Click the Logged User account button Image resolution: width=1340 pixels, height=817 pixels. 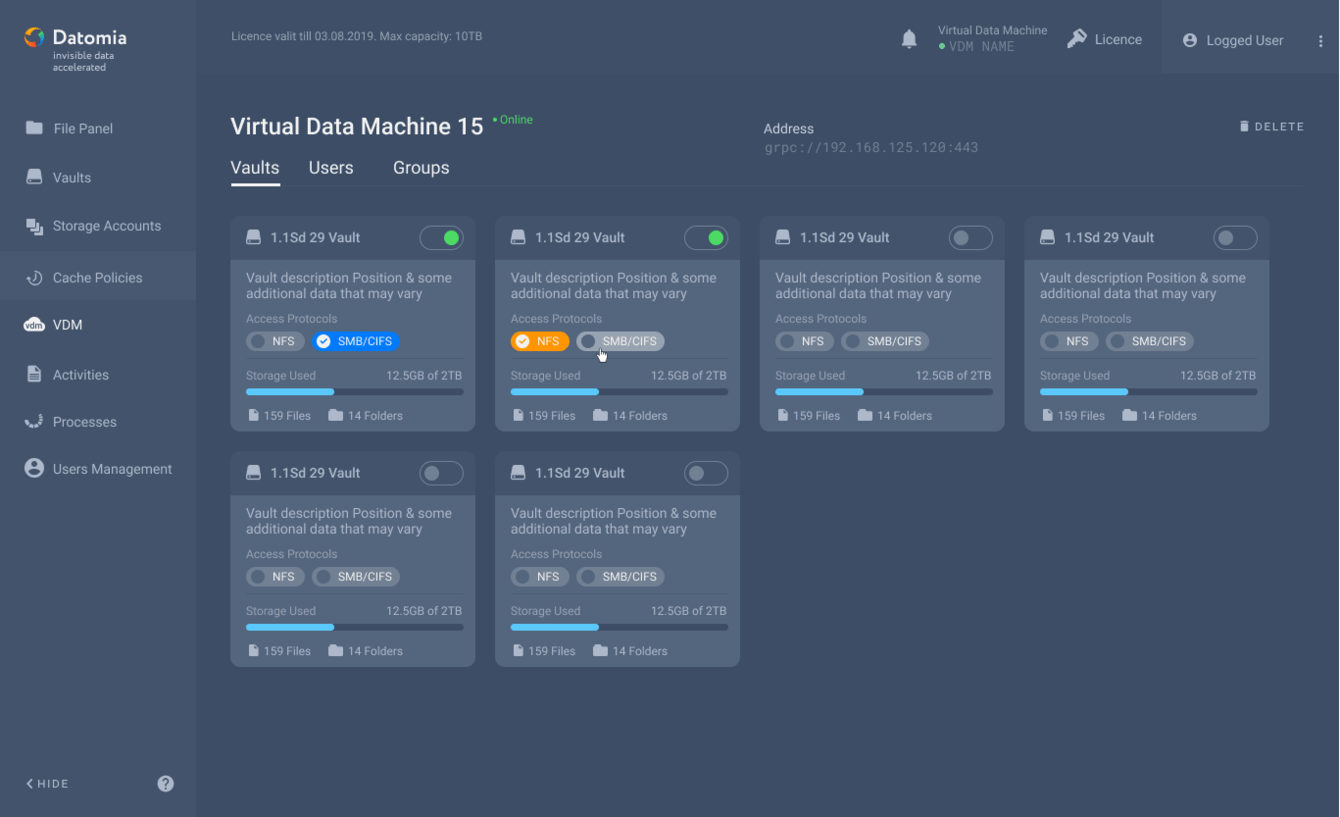(1233, 41)
